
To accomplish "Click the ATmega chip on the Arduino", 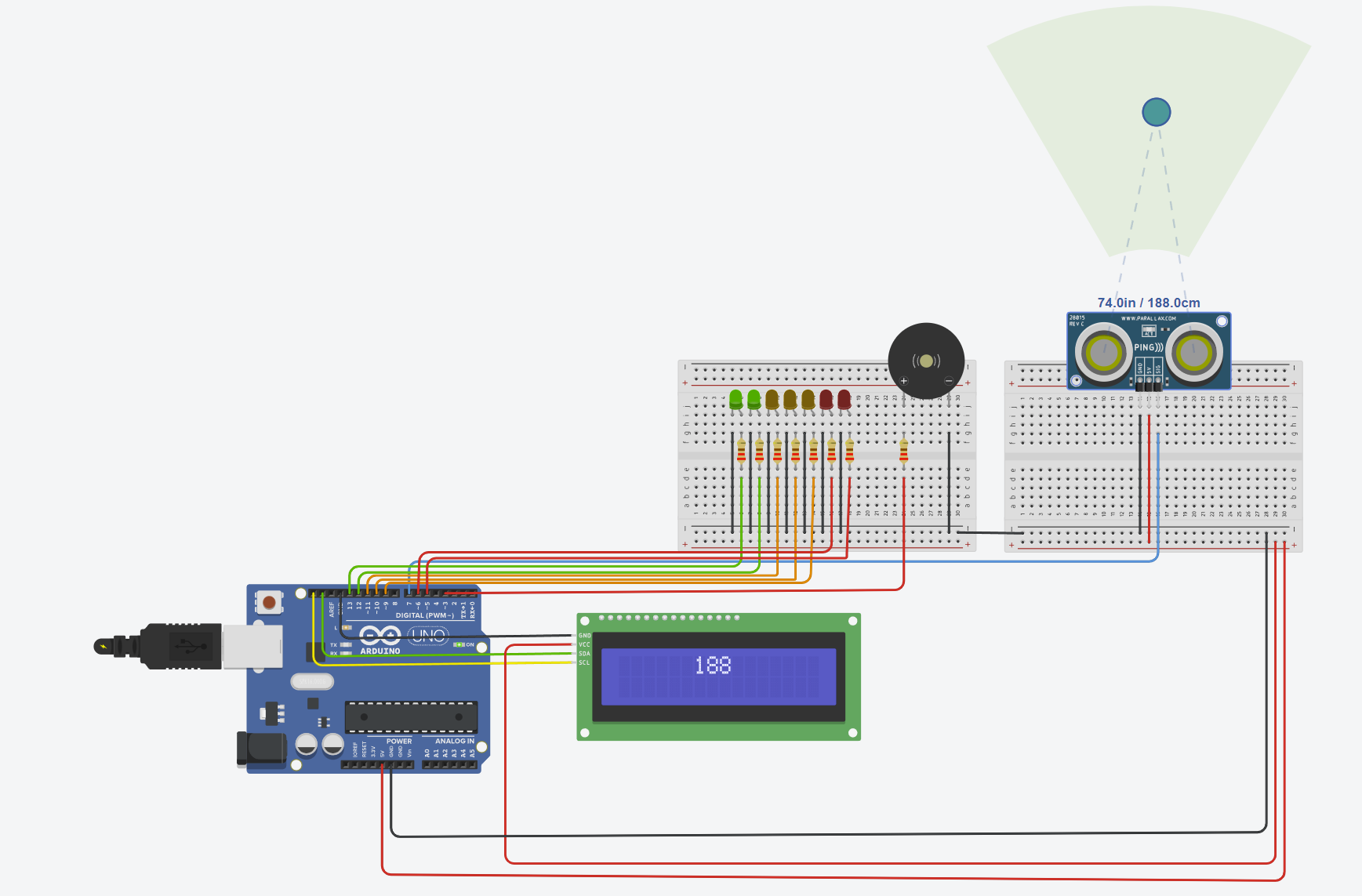I will [411, 716].
